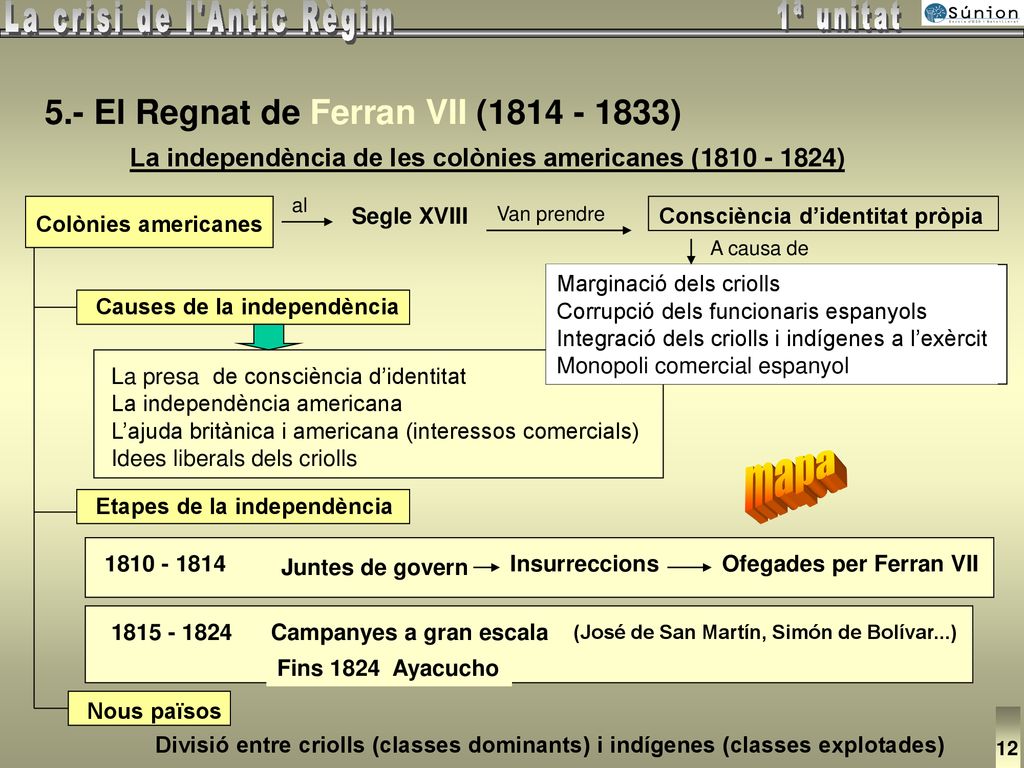The width and height of the screenshot is (1024, 768).
Task: Click 'Fins 1824 Ayacucho'
Action: tap(388, 668)
